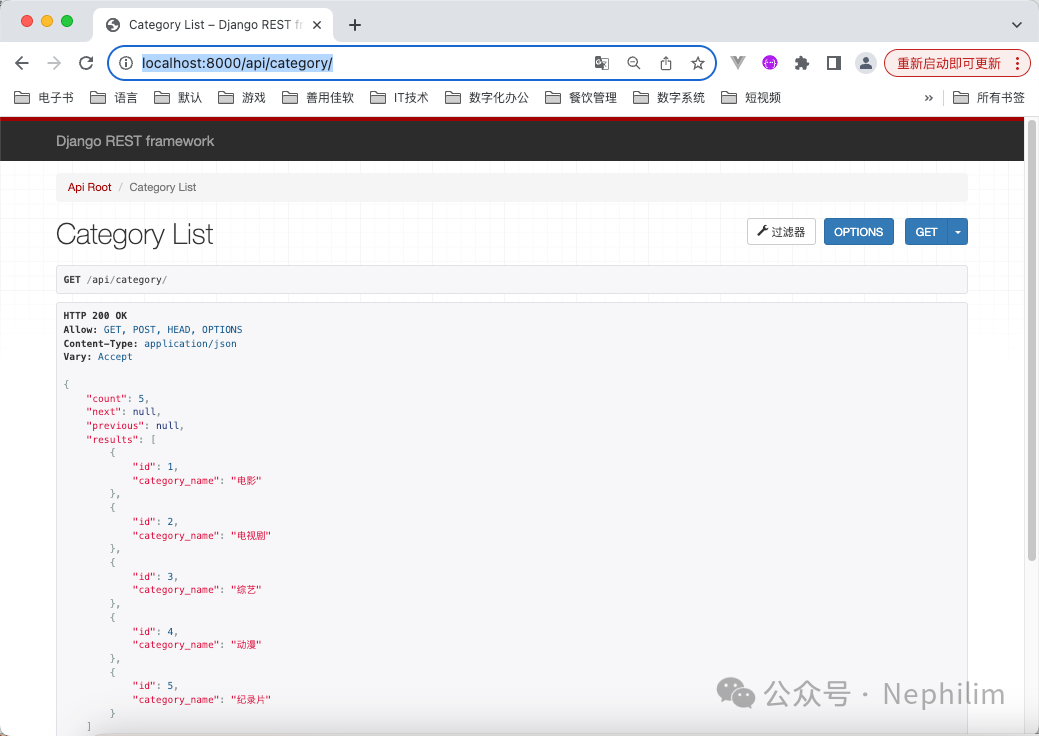Open the three-dot Chrome menu
1039x736 pixels.
click(1018, 64)
